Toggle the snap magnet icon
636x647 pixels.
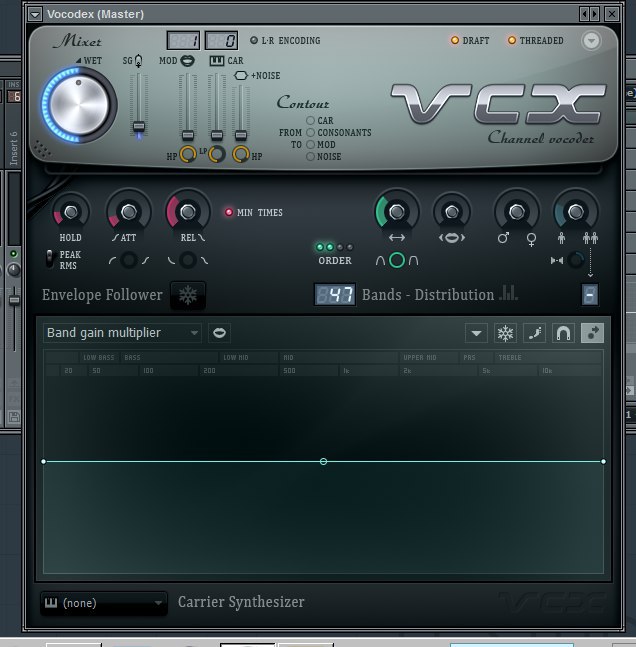tap(563, 333)
